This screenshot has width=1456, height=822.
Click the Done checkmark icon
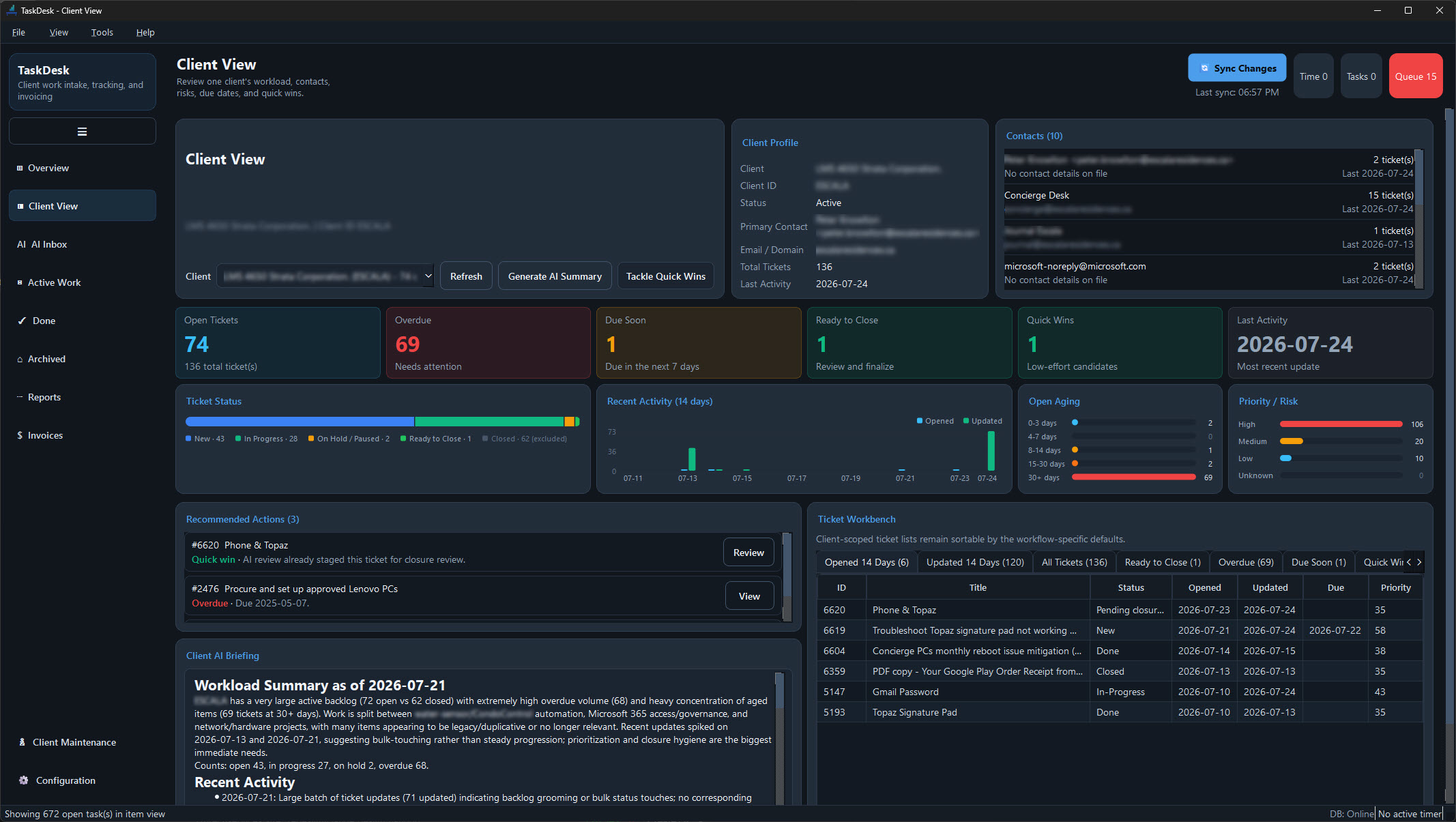coord(22,321)
